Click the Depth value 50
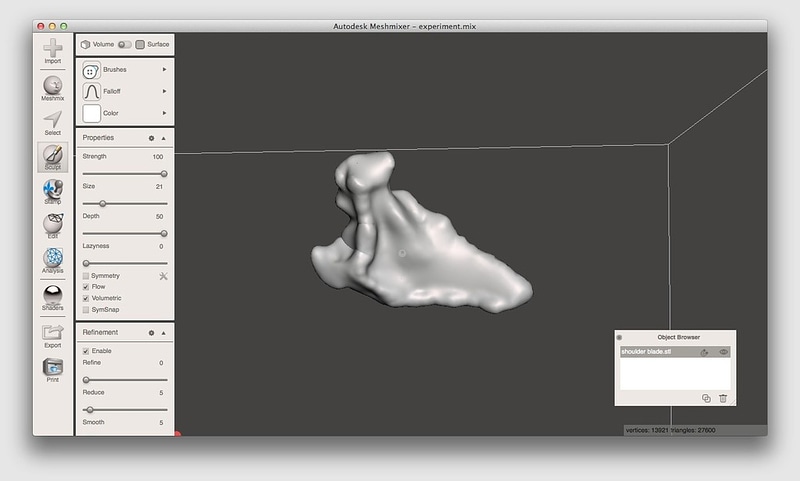 pos(159,217)
